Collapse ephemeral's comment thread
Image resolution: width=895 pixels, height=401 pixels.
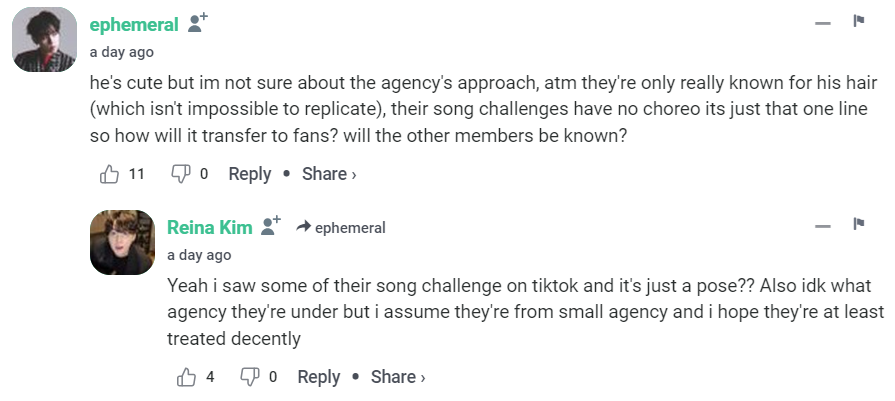[823, 22]
